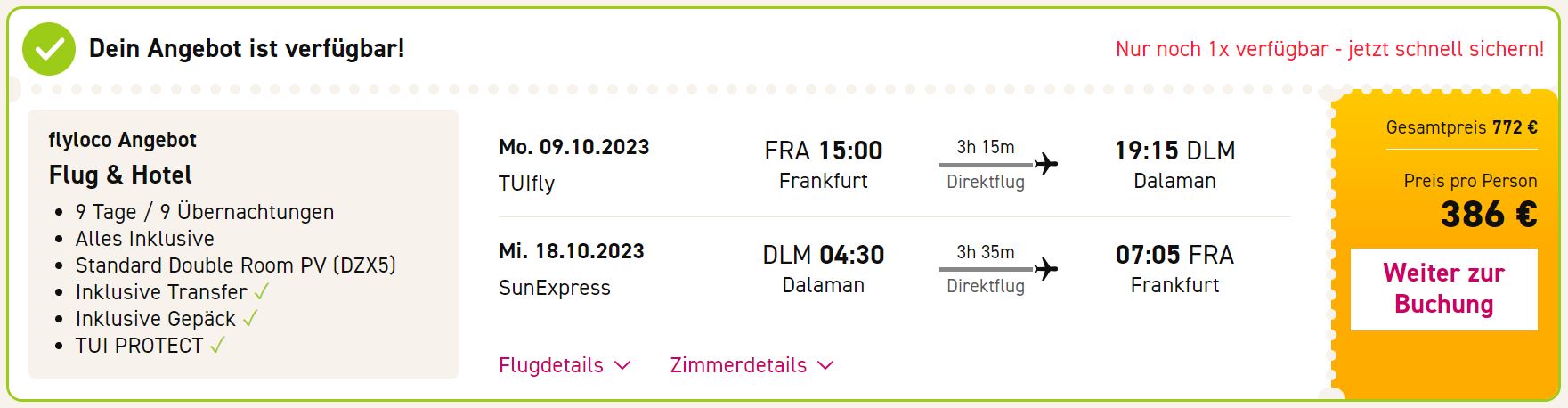This screenshot has width=1568, height=408.
Task: Select the SunExpress airline label
Action: pyautogui.click(x=555, y=288)
